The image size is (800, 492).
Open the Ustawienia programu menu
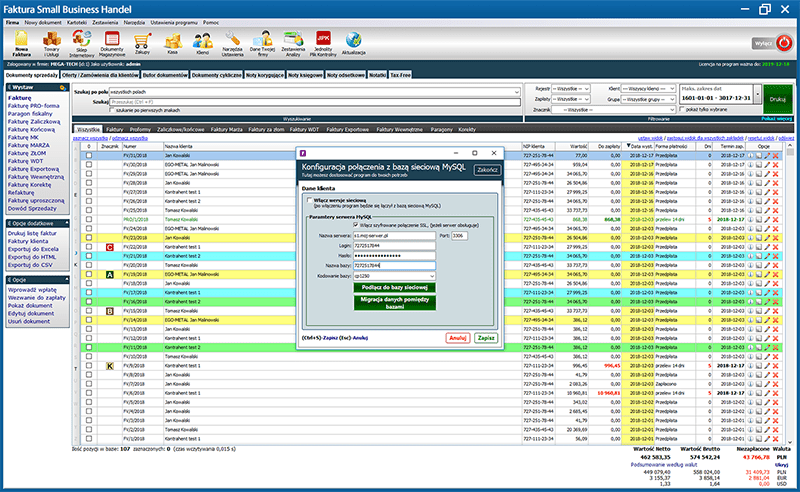click(x=174, y=22)
